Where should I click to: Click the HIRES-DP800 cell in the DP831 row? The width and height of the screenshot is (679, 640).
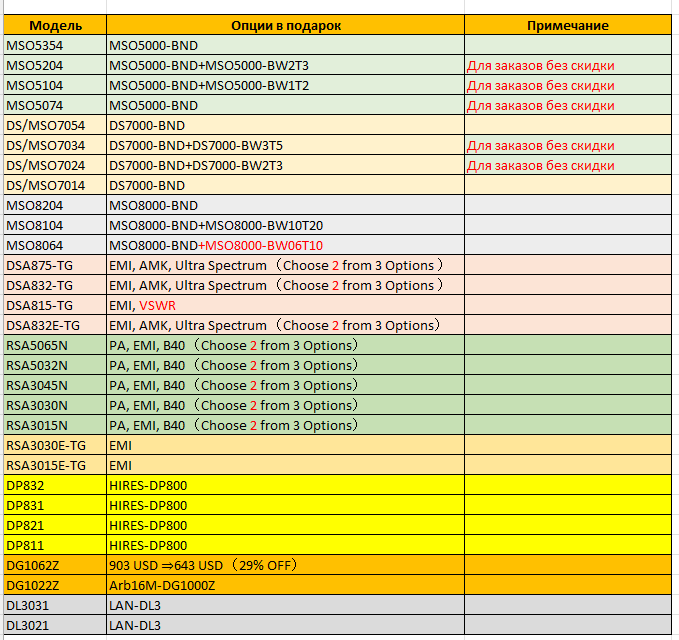coord(285,505)
